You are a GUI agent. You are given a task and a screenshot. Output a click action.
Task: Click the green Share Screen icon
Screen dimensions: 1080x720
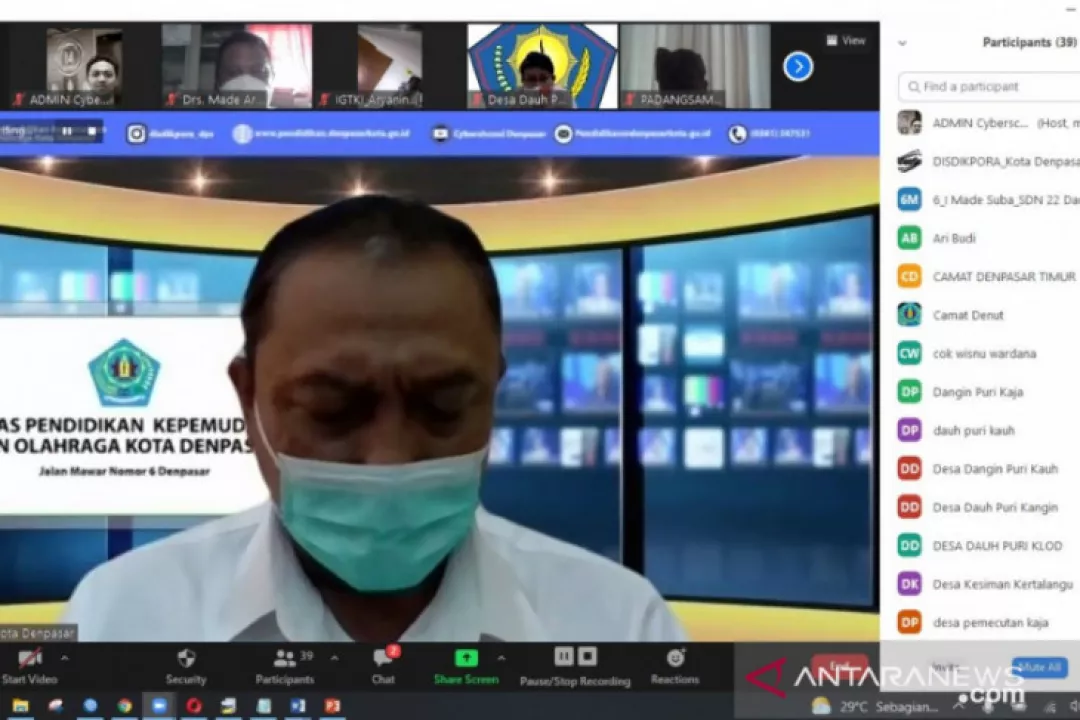pos(466,658)
